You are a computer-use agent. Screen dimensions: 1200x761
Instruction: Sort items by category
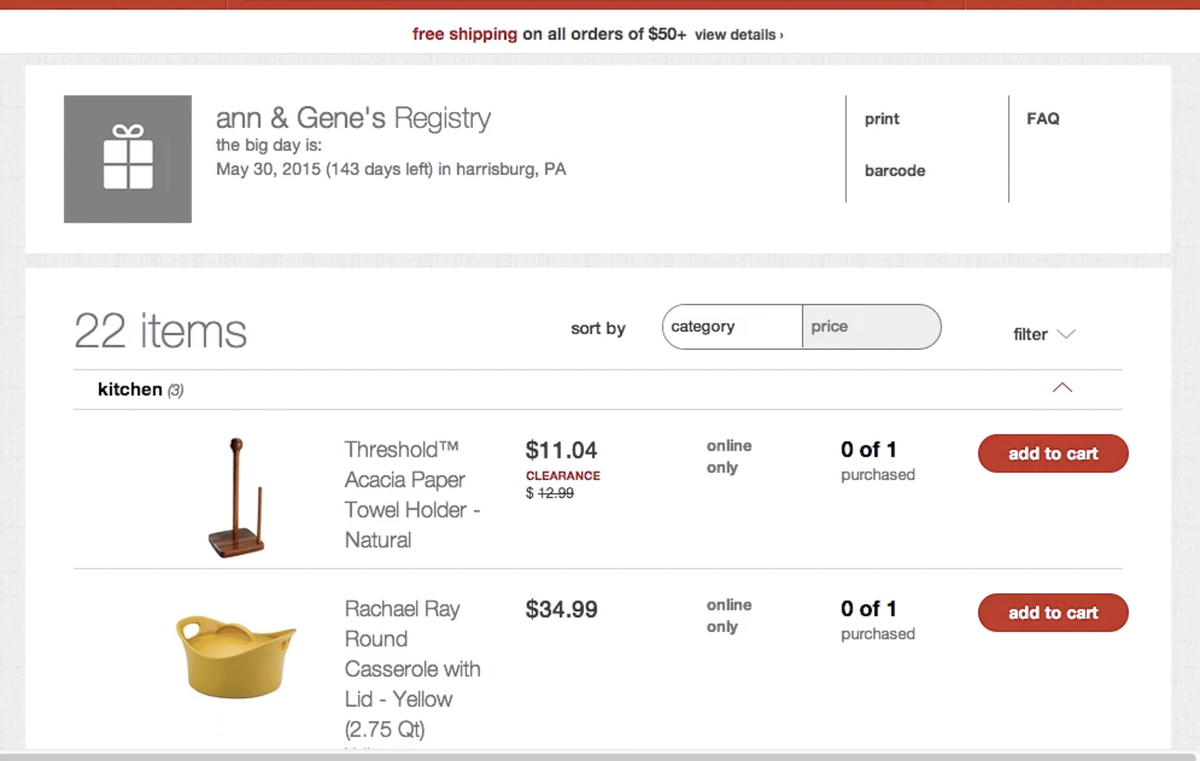click(x=732, y=327)
